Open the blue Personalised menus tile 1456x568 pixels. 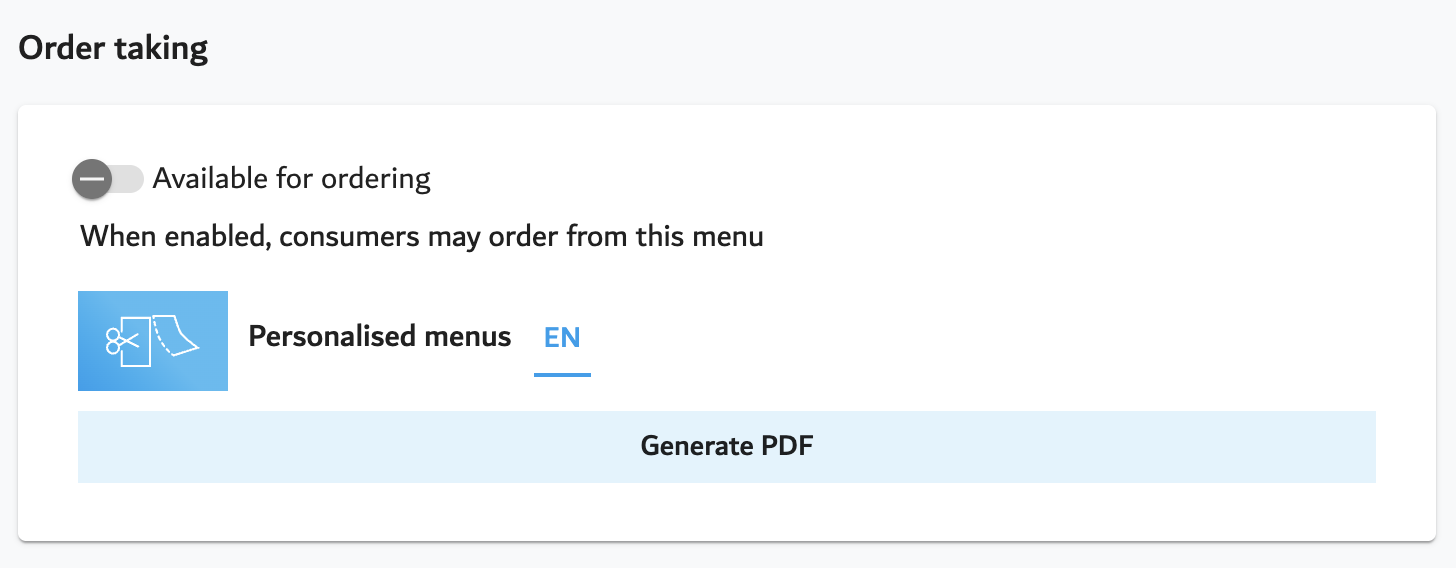click(153, 341)
